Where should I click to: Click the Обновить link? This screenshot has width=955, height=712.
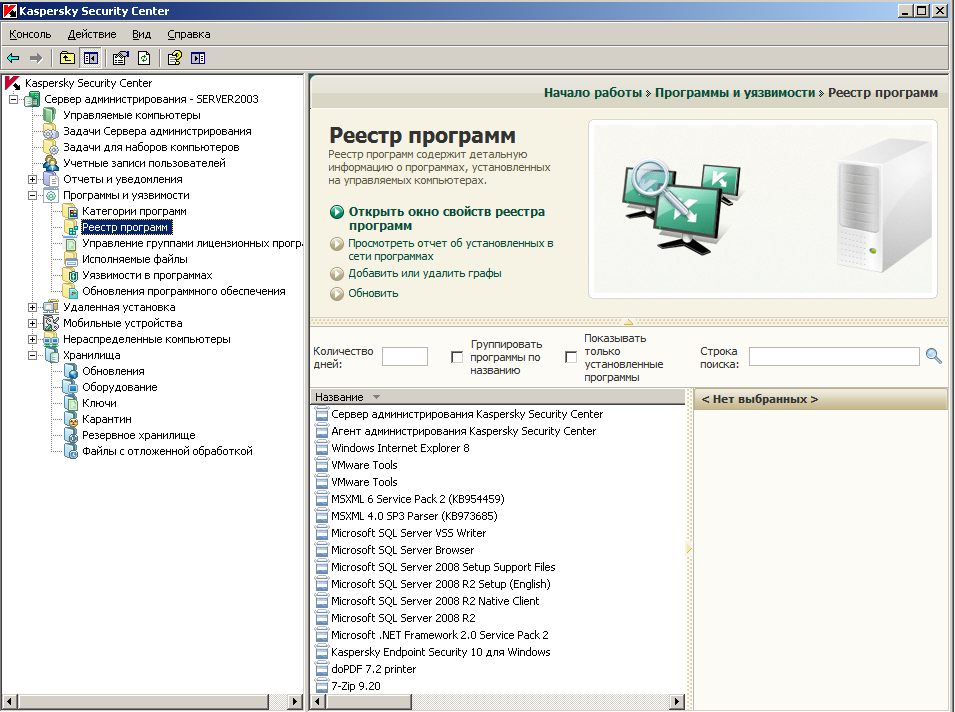coord(373,294)
